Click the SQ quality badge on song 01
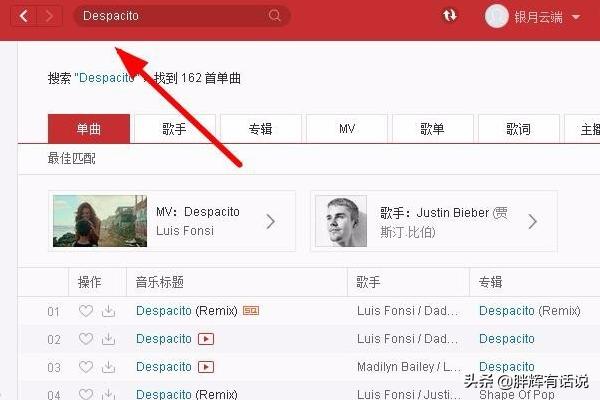Image resolution: width=600 pixels, height=400 pixels. click(251, 310)
